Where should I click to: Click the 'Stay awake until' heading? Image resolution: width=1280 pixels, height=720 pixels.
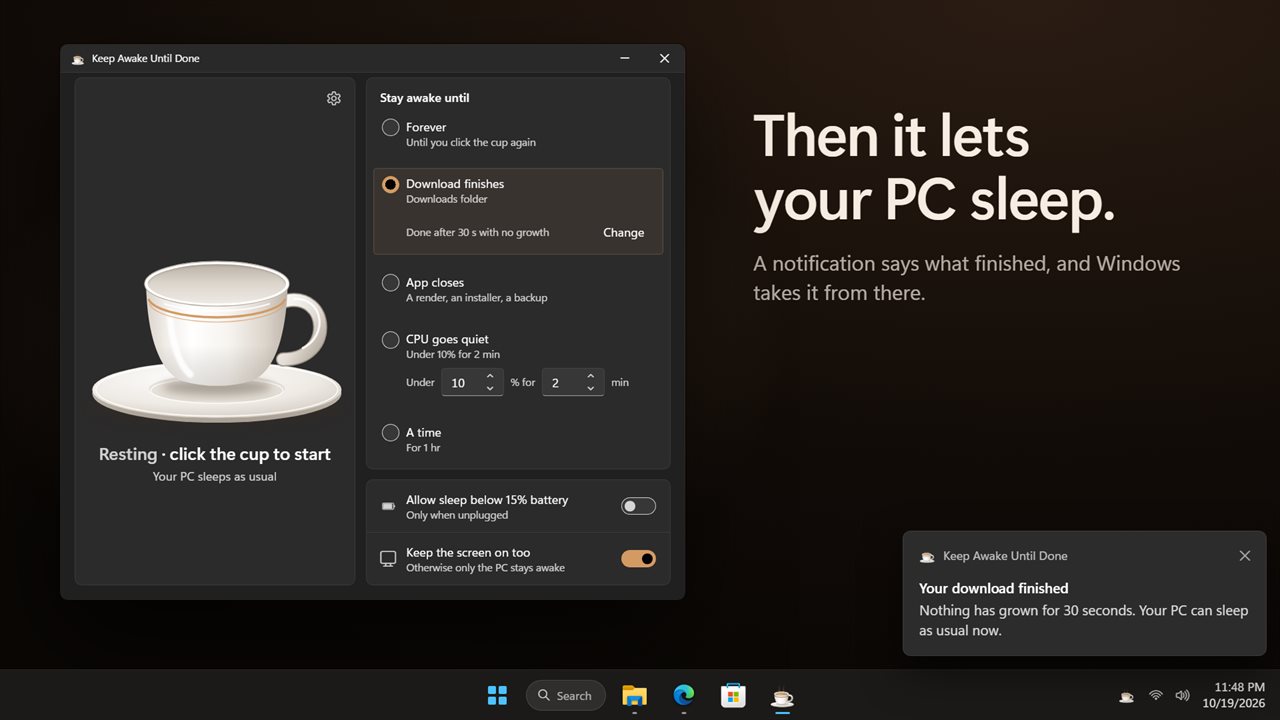click(x=425, y=98)
